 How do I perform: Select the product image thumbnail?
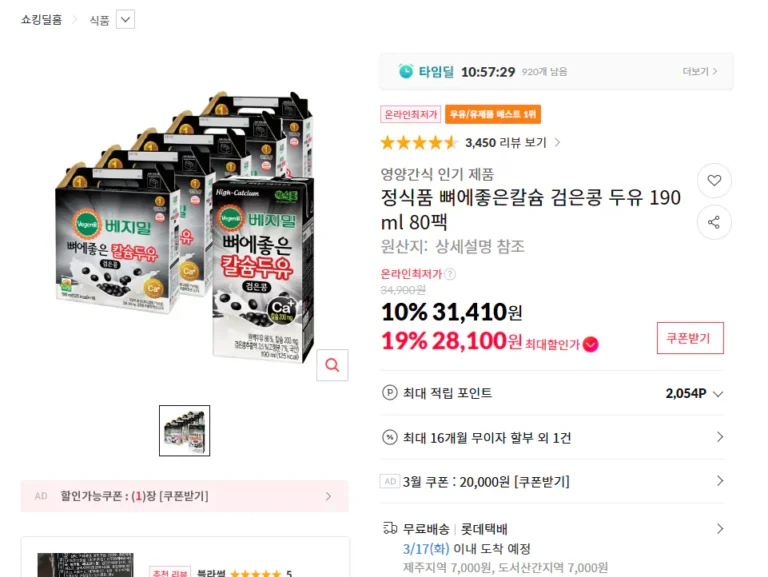185,431
